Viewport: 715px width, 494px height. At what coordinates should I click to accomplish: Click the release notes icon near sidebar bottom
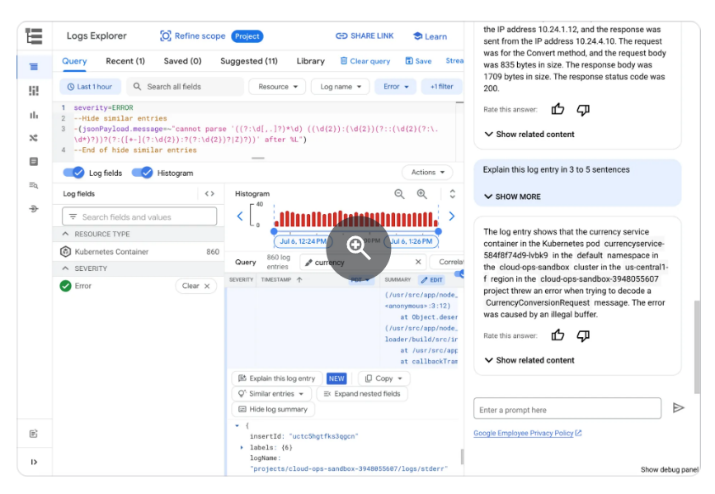point(34,433)
